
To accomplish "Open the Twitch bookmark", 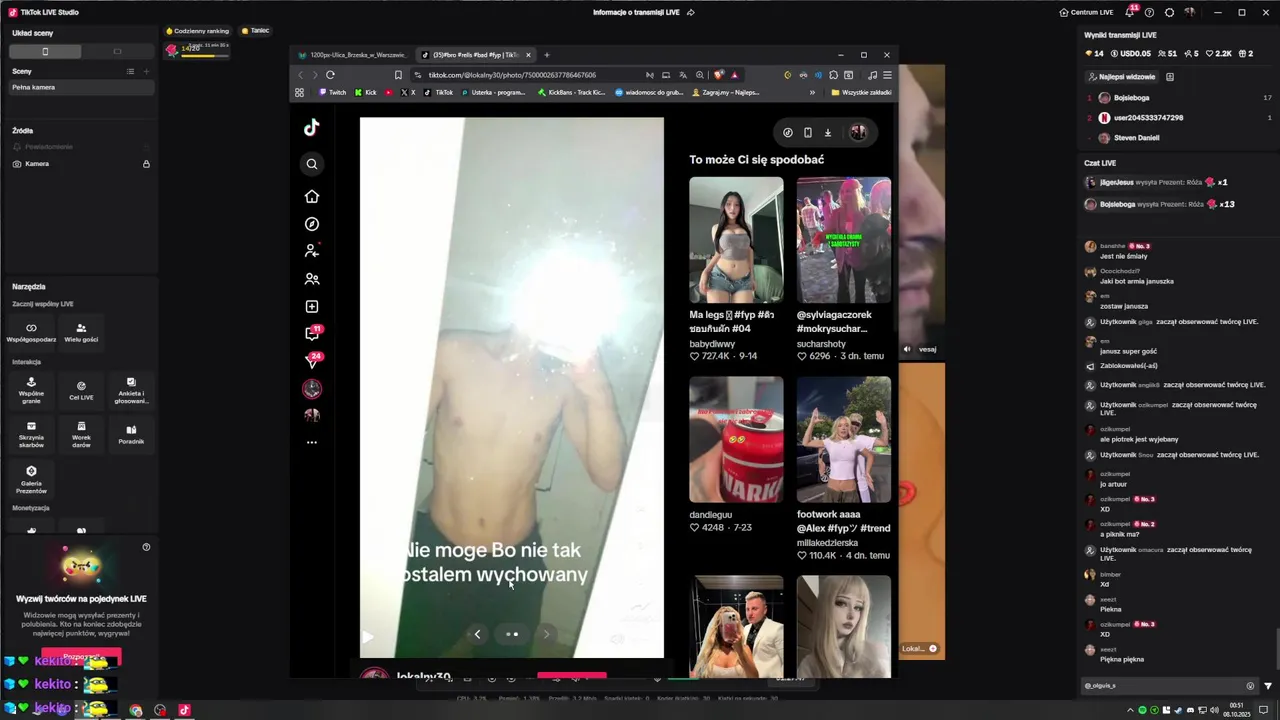I will pyautogui.click(x=333, y=92).
